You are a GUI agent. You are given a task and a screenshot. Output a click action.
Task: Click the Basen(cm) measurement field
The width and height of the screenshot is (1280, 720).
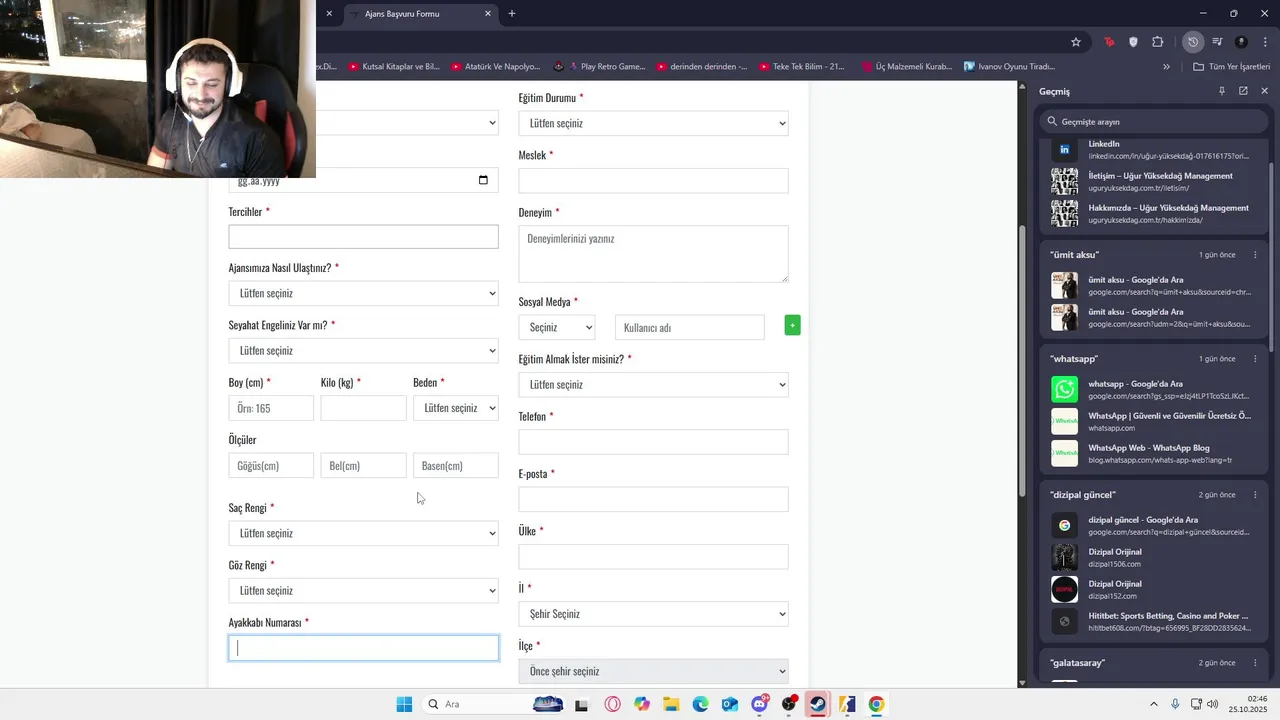click(x=455, y=465)
